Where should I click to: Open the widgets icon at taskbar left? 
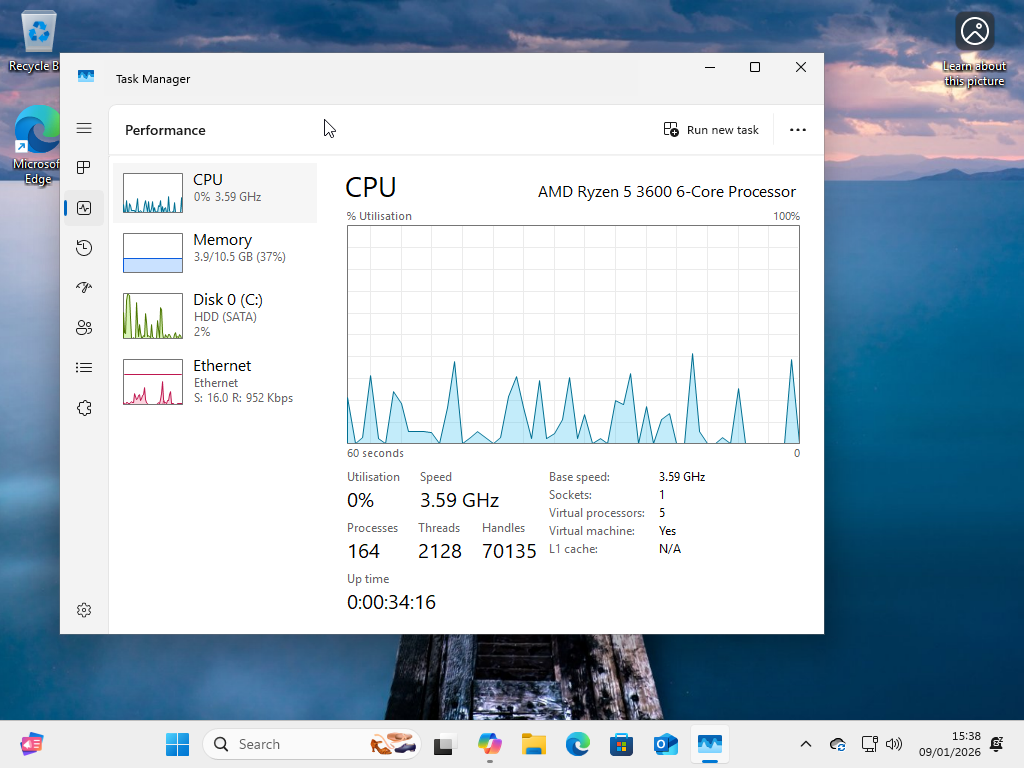31,744
